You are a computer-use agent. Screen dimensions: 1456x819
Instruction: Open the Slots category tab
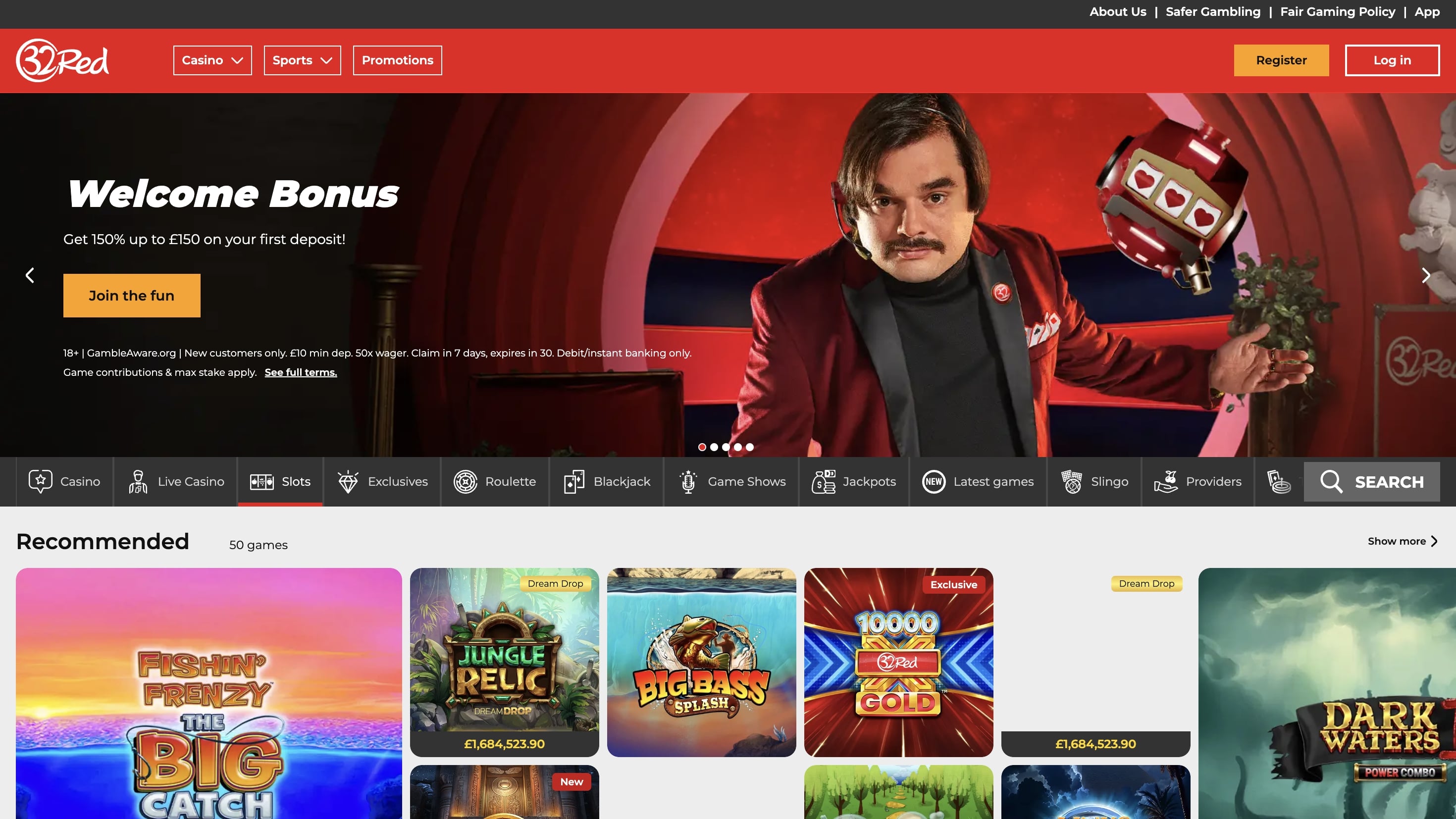click(x=280, y=482)
